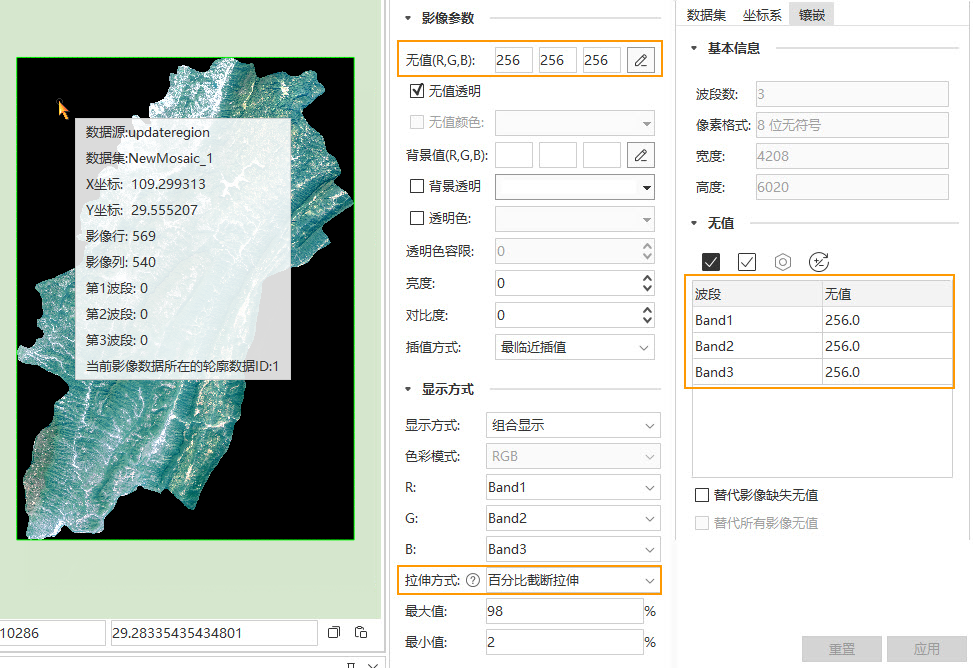Image resolution: width=973 pixels, height=668 pixels.
Task: Enable the 背景透明 checkbox
Action: [417, 187]
